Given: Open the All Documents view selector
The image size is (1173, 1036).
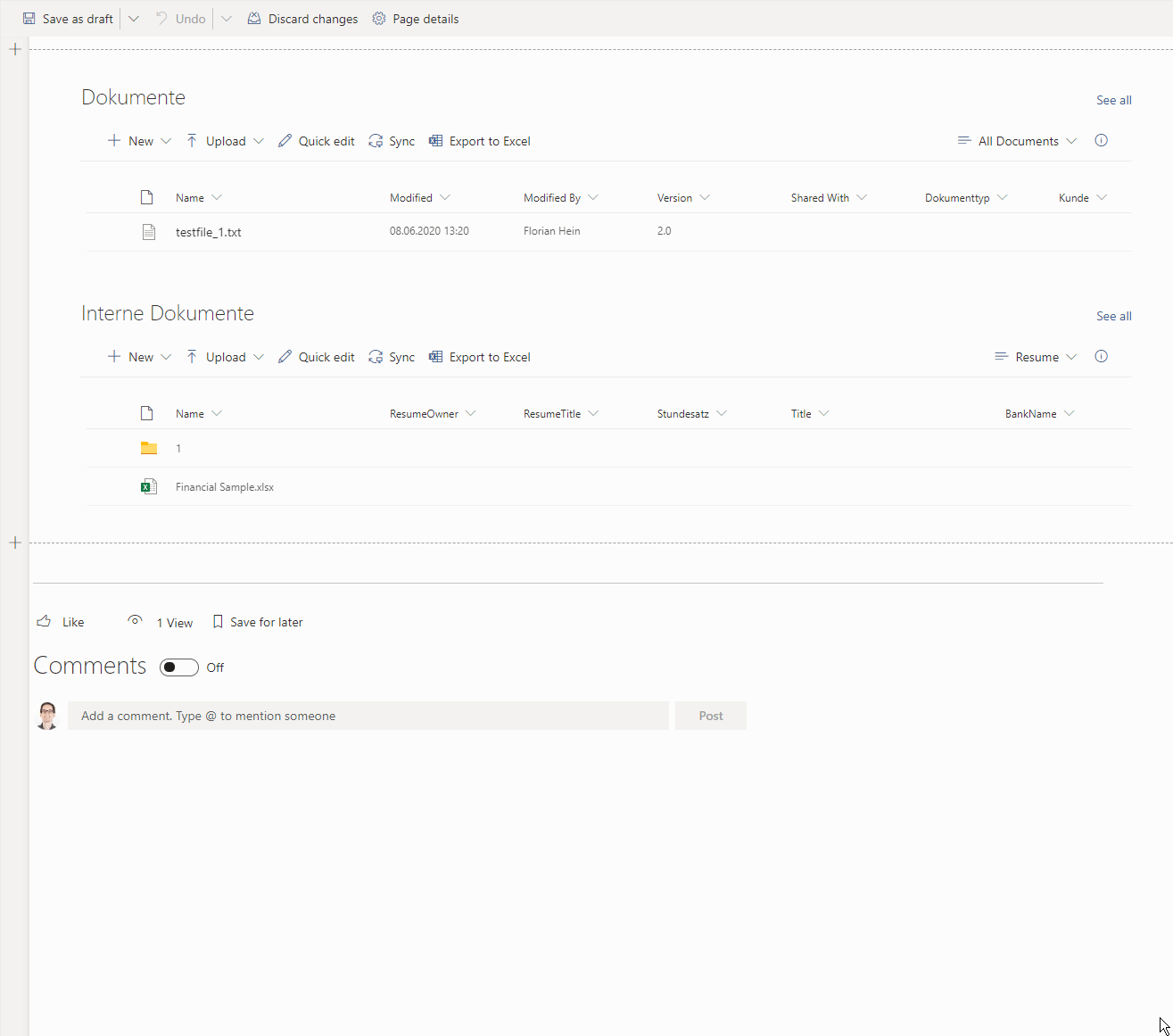Looking at the screenshot, I should coord(1017,141).
